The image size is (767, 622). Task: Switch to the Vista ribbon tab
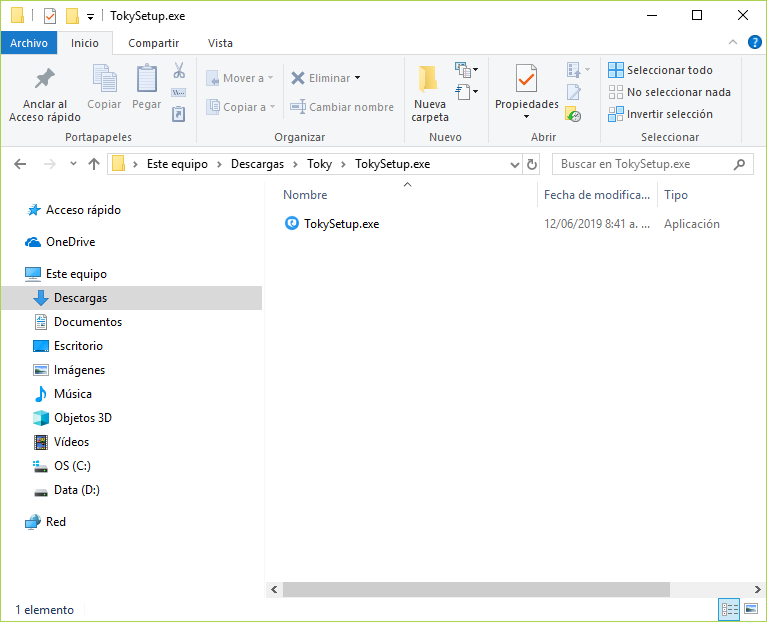click(x=220, y=43)
